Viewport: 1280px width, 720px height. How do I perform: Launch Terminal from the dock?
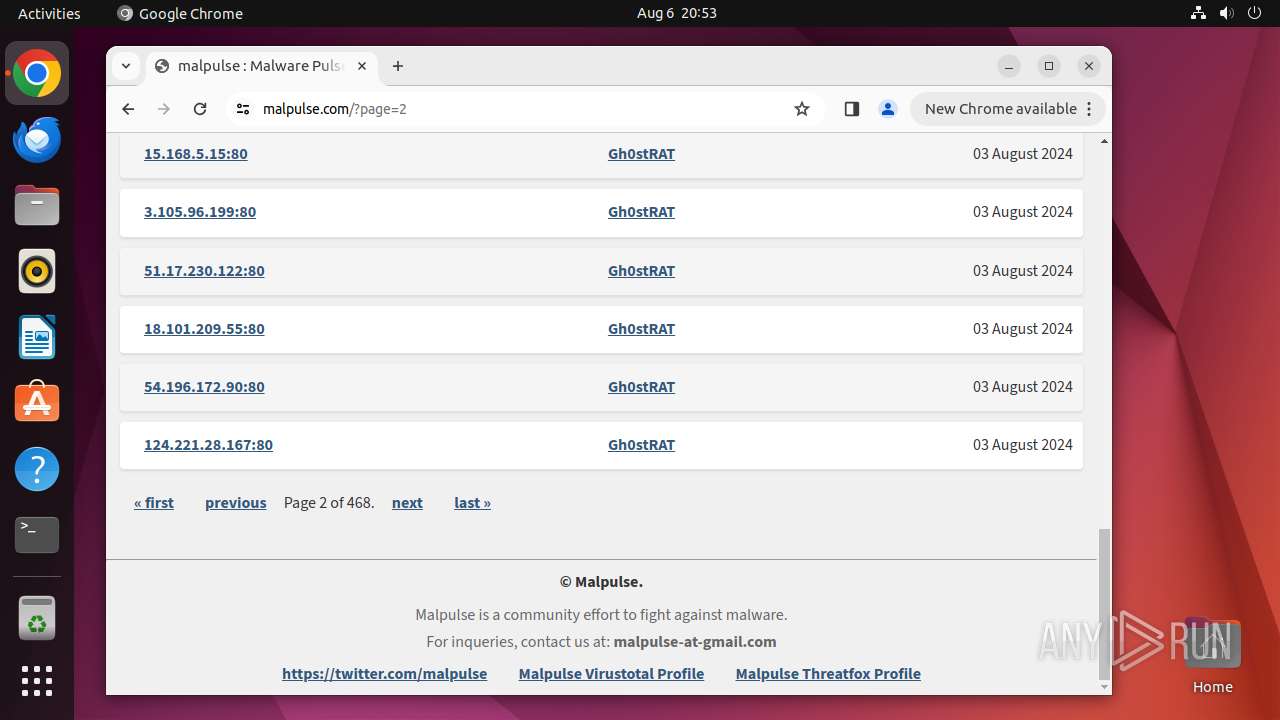pyautogui.click(x=37, y=535)
